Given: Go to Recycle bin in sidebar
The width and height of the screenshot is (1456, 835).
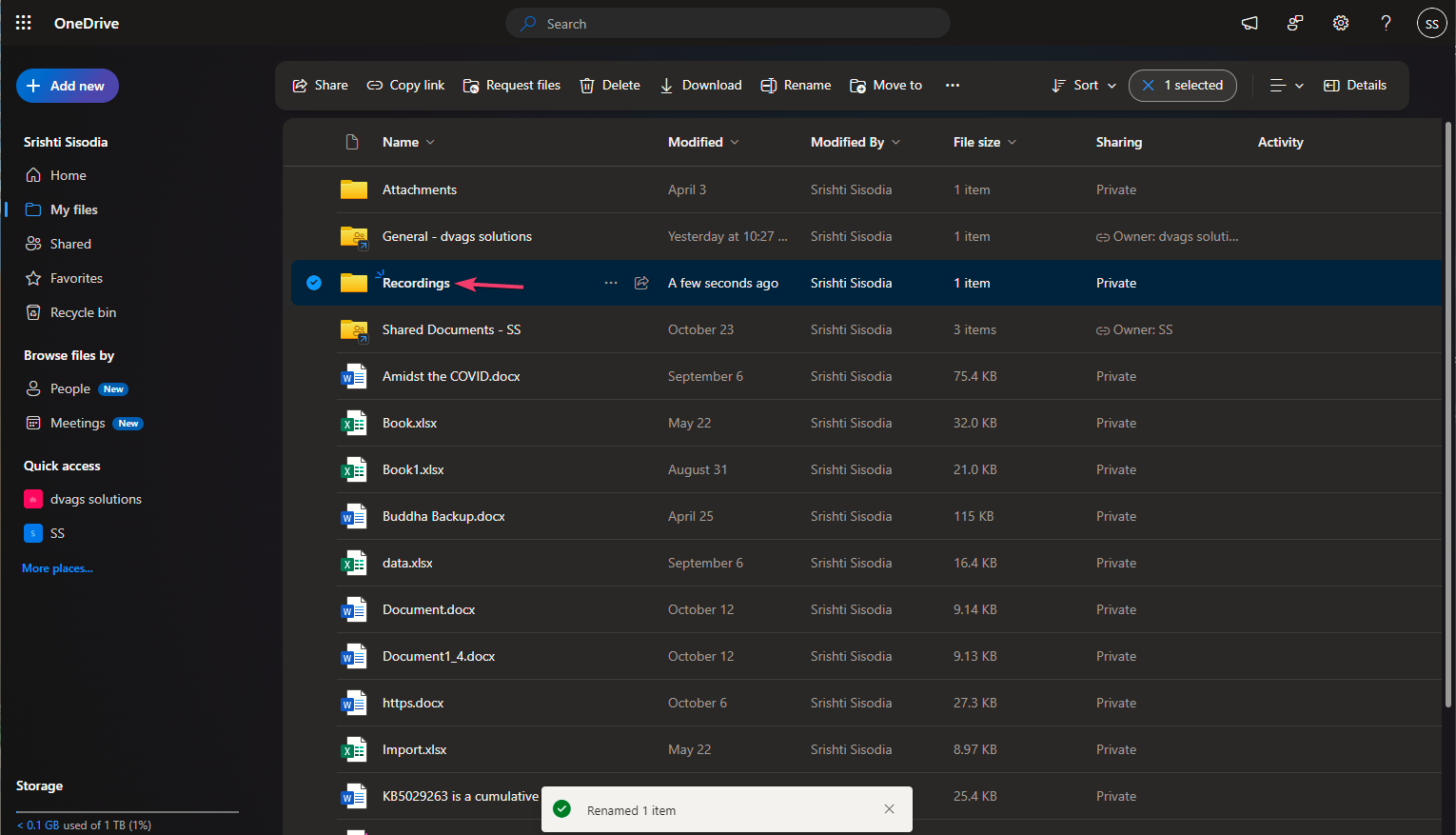Looking at the screenshot, I should click(x=83, y=312).
